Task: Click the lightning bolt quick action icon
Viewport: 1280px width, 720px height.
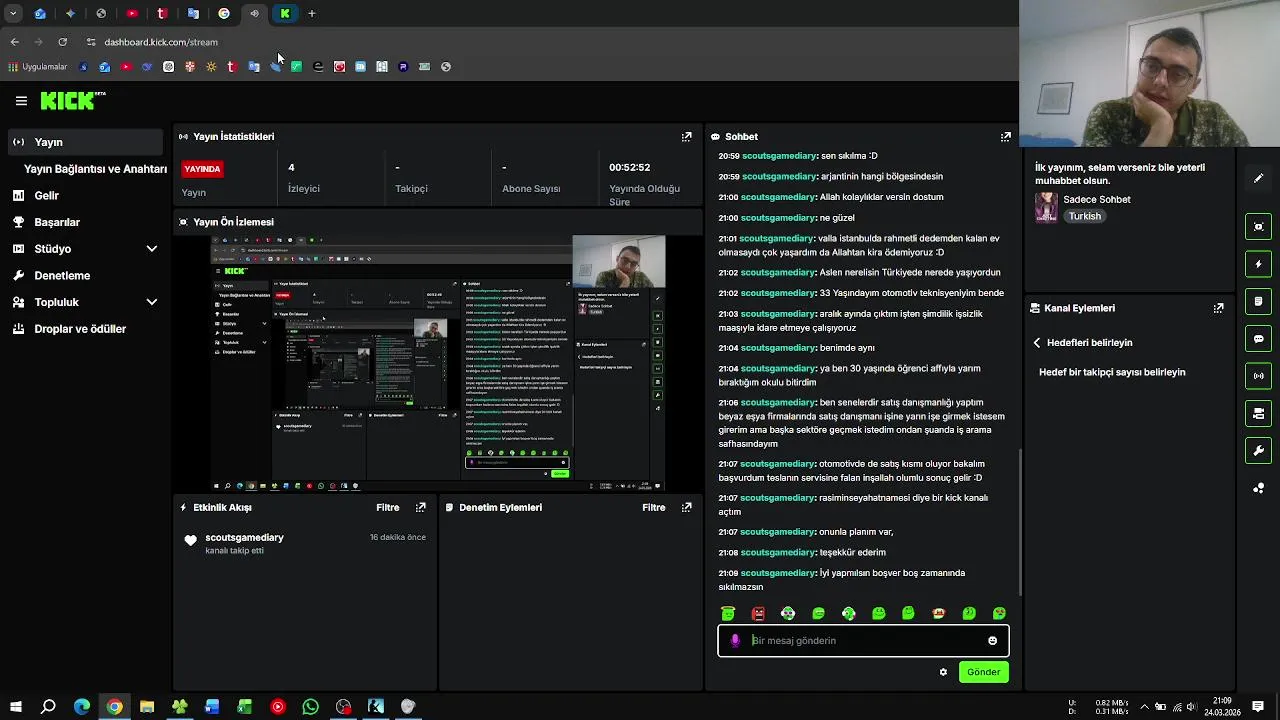Action: [1258, 264]
